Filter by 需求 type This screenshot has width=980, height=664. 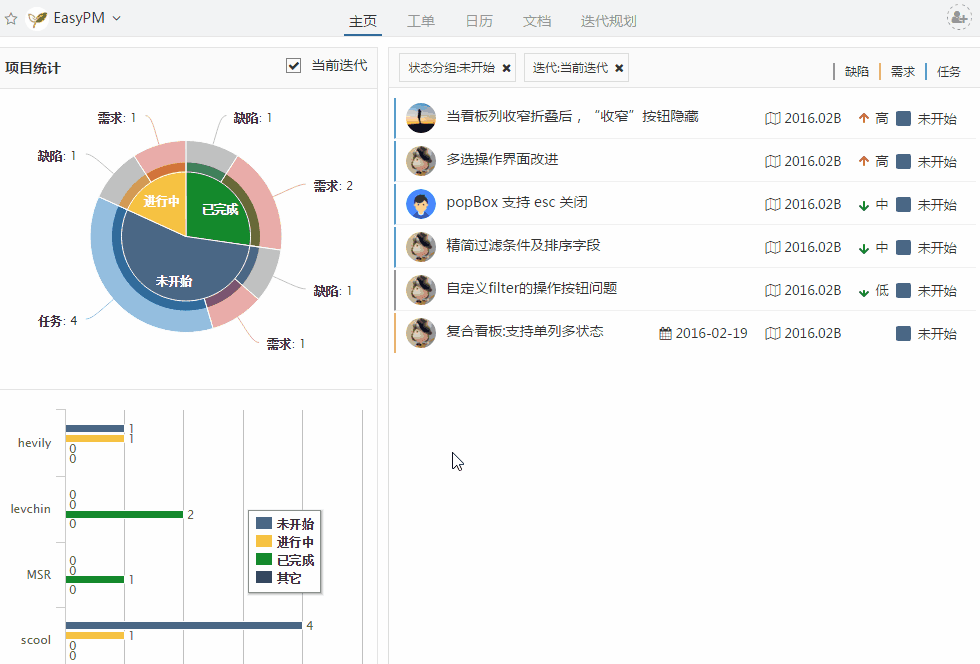(902, 72)
